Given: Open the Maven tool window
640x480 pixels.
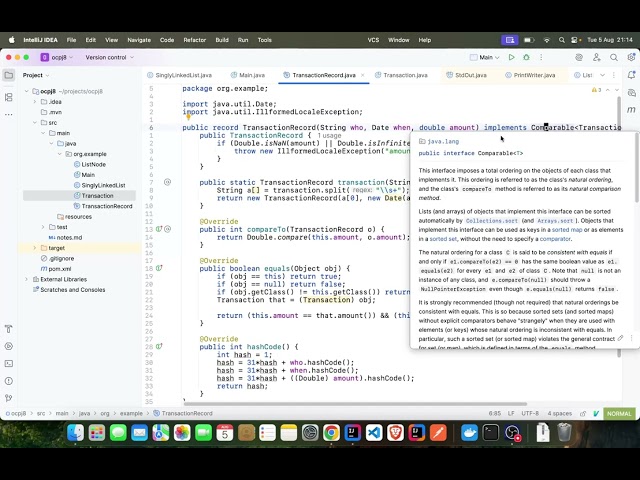Looking at the screenshot, I should point(631,110).
